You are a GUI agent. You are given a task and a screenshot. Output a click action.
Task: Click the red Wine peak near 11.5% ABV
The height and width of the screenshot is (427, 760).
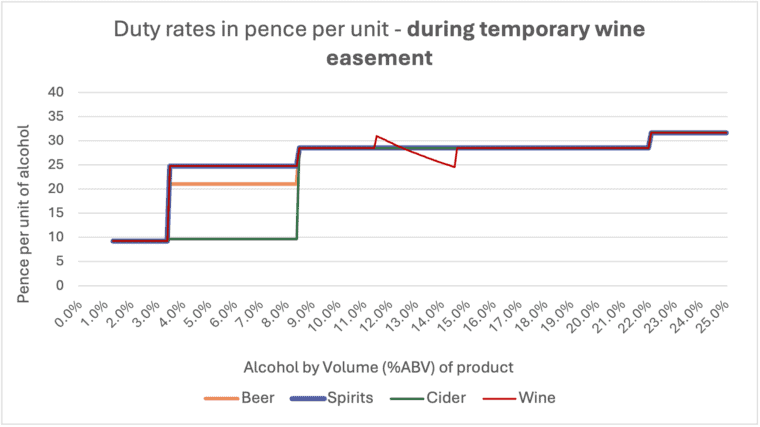pos(377,136)
